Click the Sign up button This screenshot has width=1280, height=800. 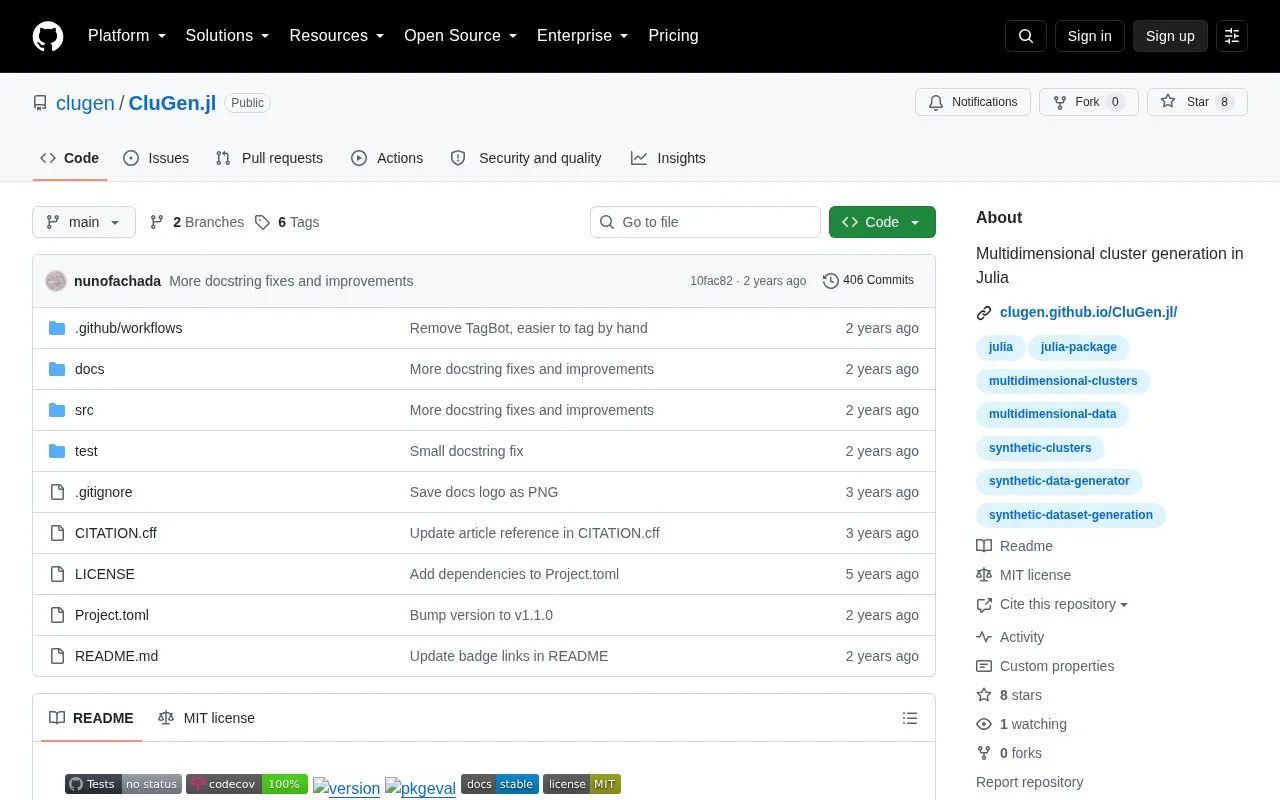[x=1170, y=36]
